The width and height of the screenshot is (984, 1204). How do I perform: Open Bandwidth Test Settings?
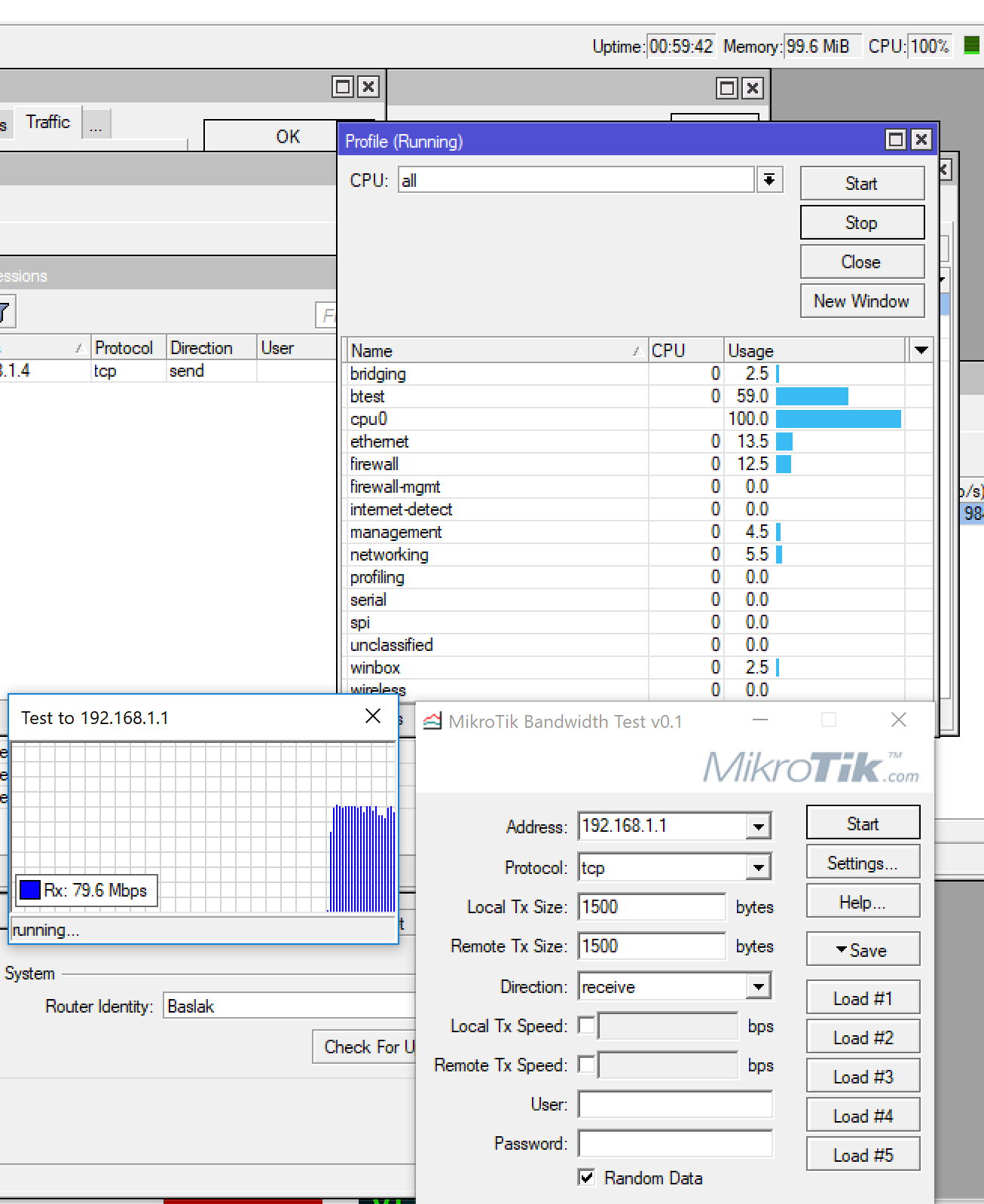click(863, 863)
